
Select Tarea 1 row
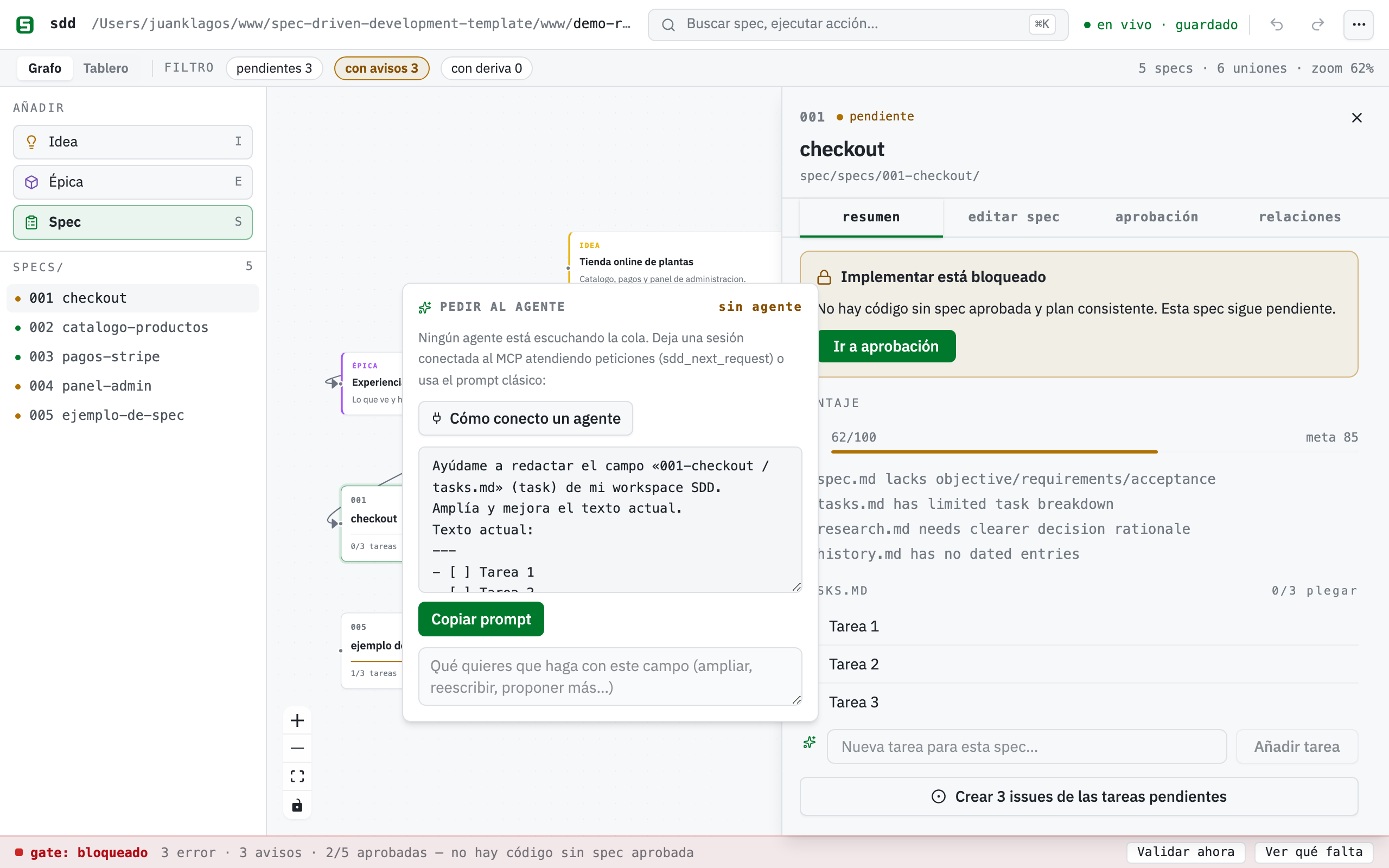(x=1088, y=626)
